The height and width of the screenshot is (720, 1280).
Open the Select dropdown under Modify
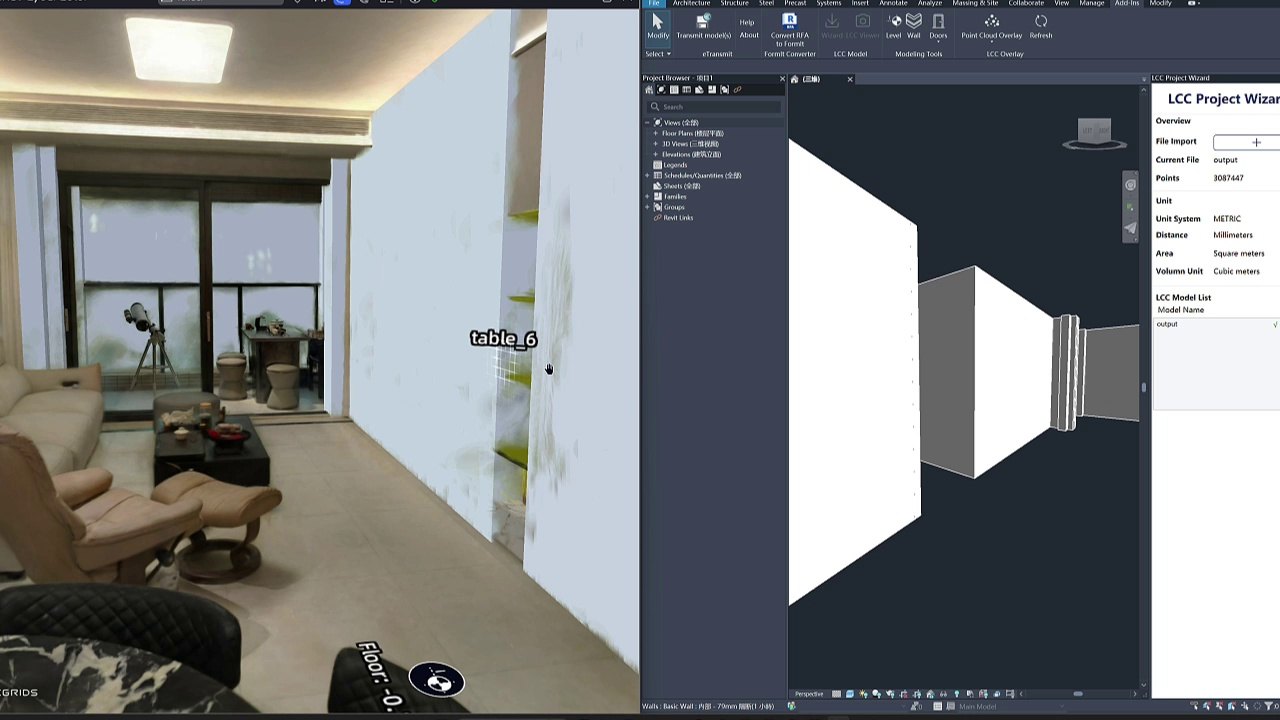[658, 54]
